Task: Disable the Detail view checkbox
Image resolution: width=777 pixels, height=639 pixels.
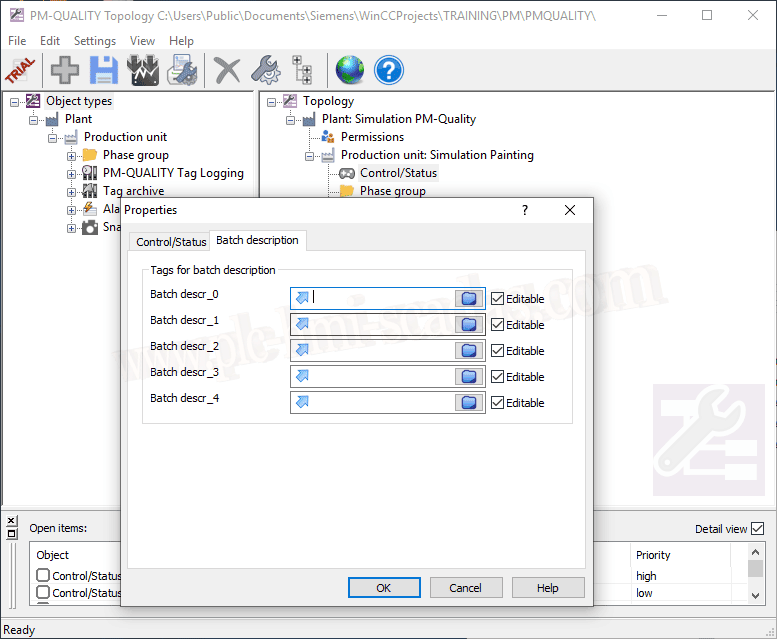Action: [757, 528]
